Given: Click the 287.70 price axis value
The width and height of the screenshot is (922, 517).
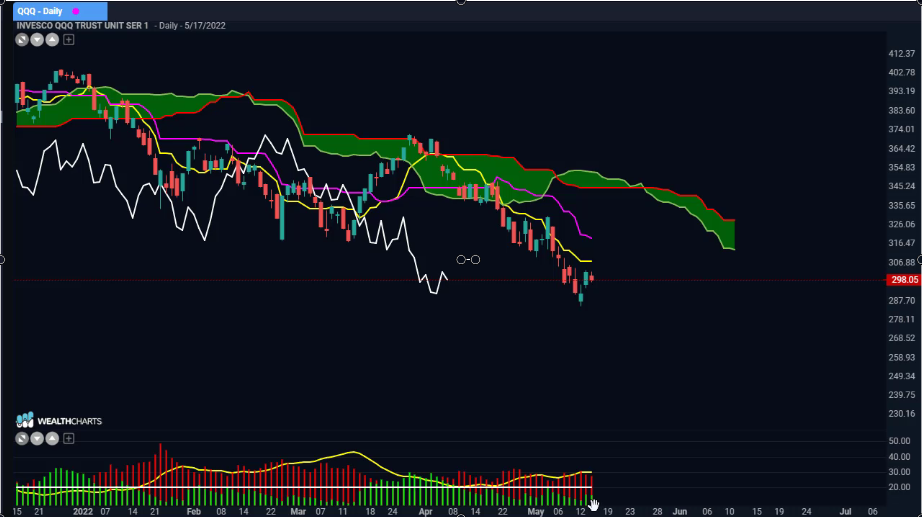Looking at the screenshot, I should 901,301.
